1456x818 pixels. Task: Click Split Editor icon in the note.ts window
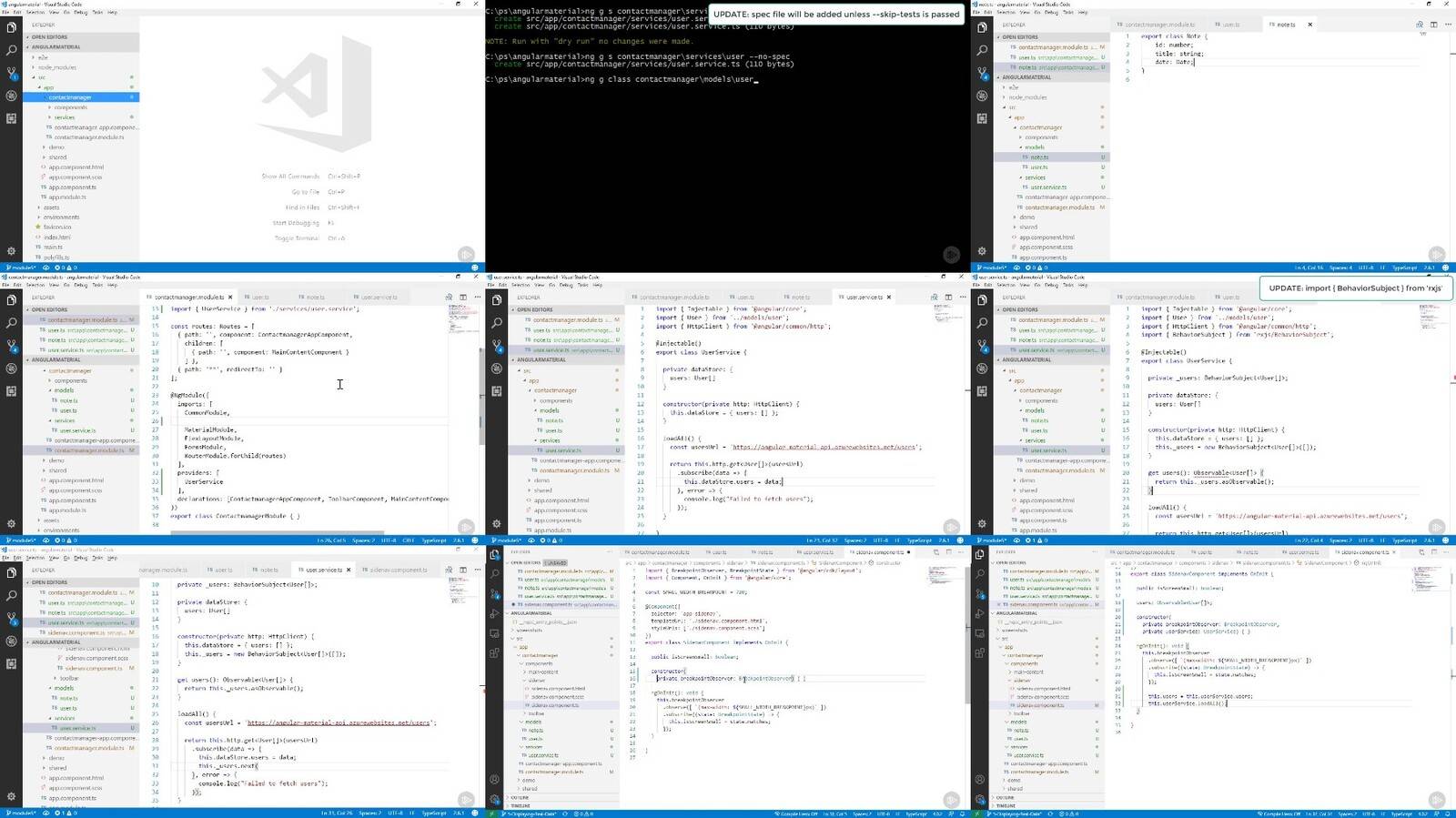click(1433, 25)
